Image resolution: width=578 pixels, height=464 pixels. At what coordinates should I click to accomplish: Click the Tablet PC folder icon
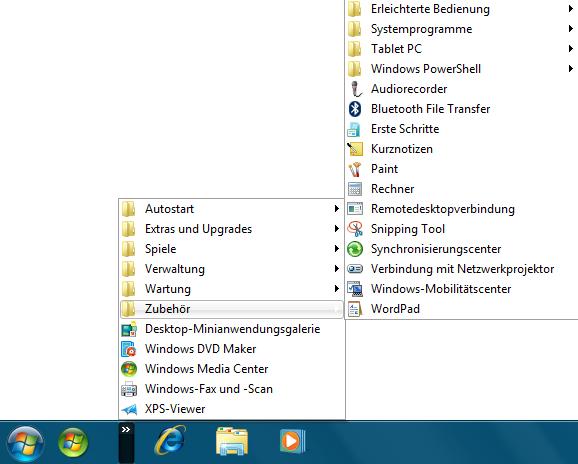click(x=355, y=49)
